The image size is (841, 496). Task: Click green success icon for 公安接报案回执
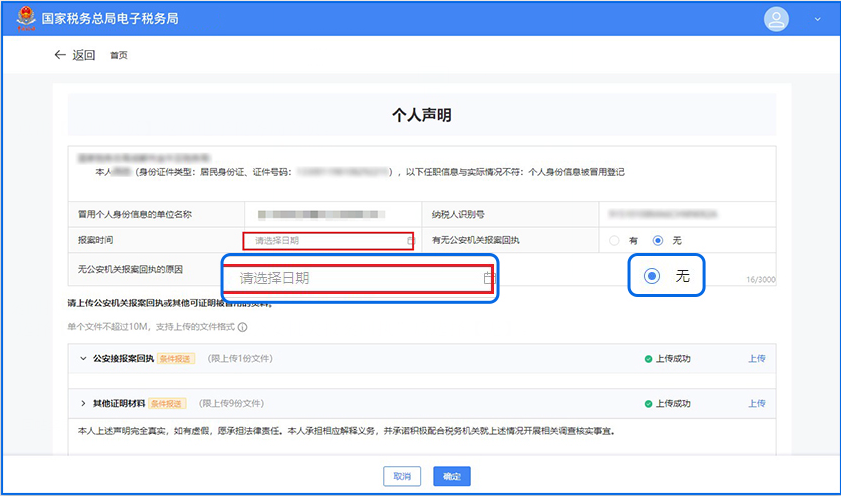pos(648,358)
